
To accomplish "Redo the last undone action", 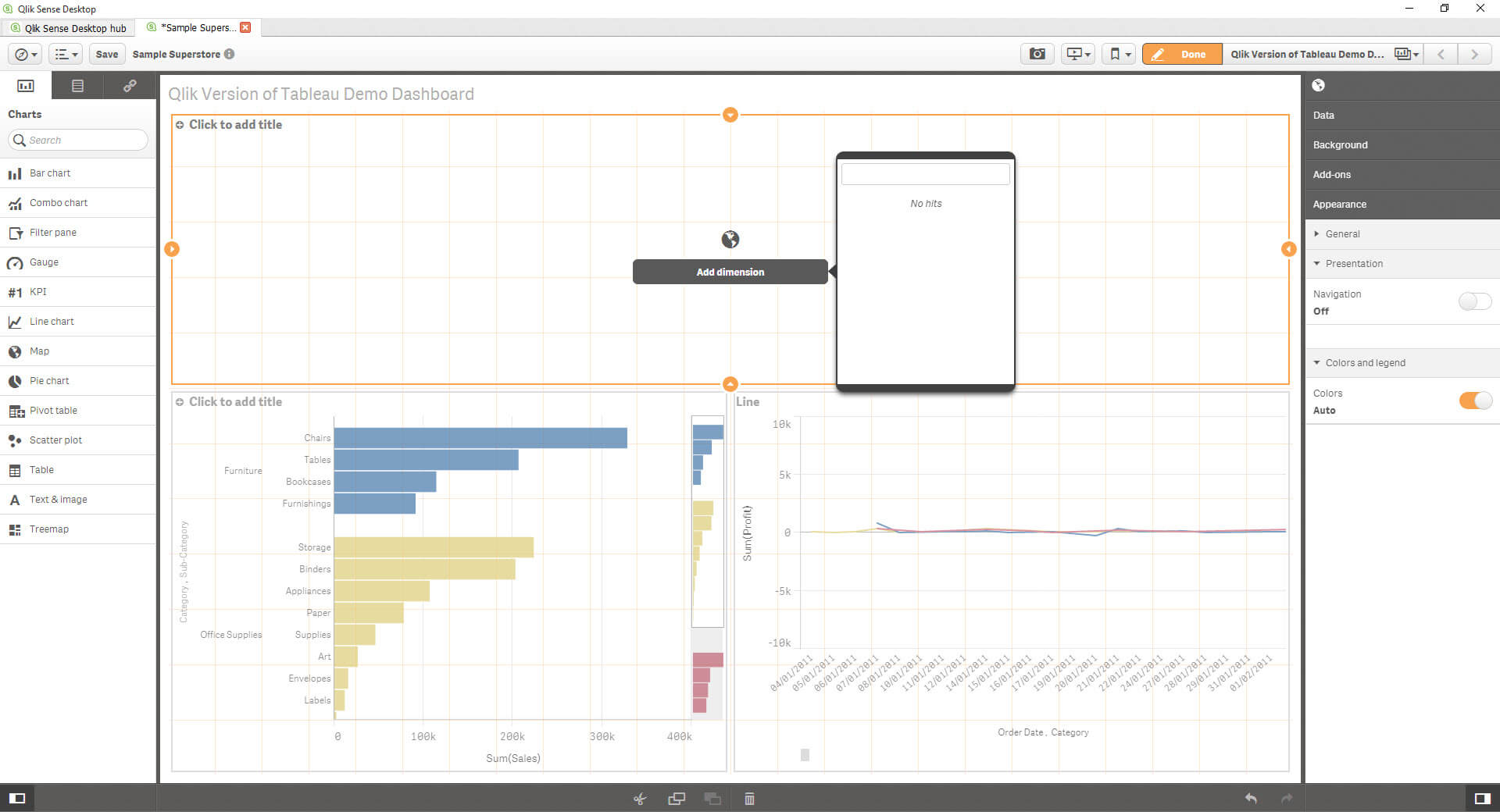I will point(1287,798).
